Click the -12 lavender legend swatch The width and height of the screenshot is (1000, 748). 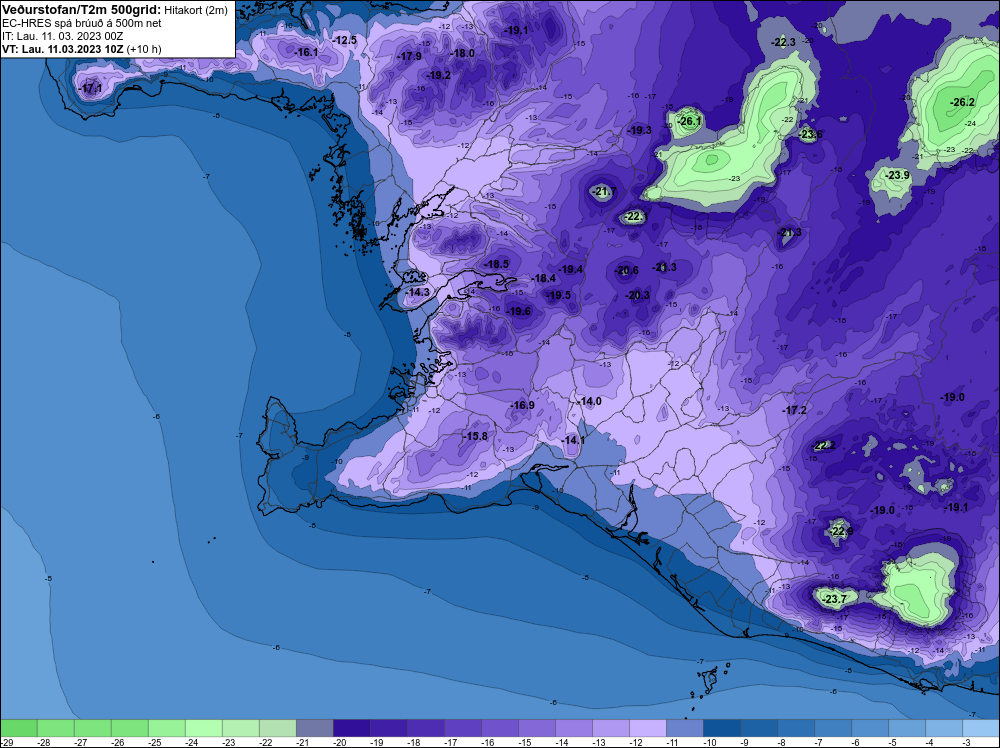[x=647, y=728]
